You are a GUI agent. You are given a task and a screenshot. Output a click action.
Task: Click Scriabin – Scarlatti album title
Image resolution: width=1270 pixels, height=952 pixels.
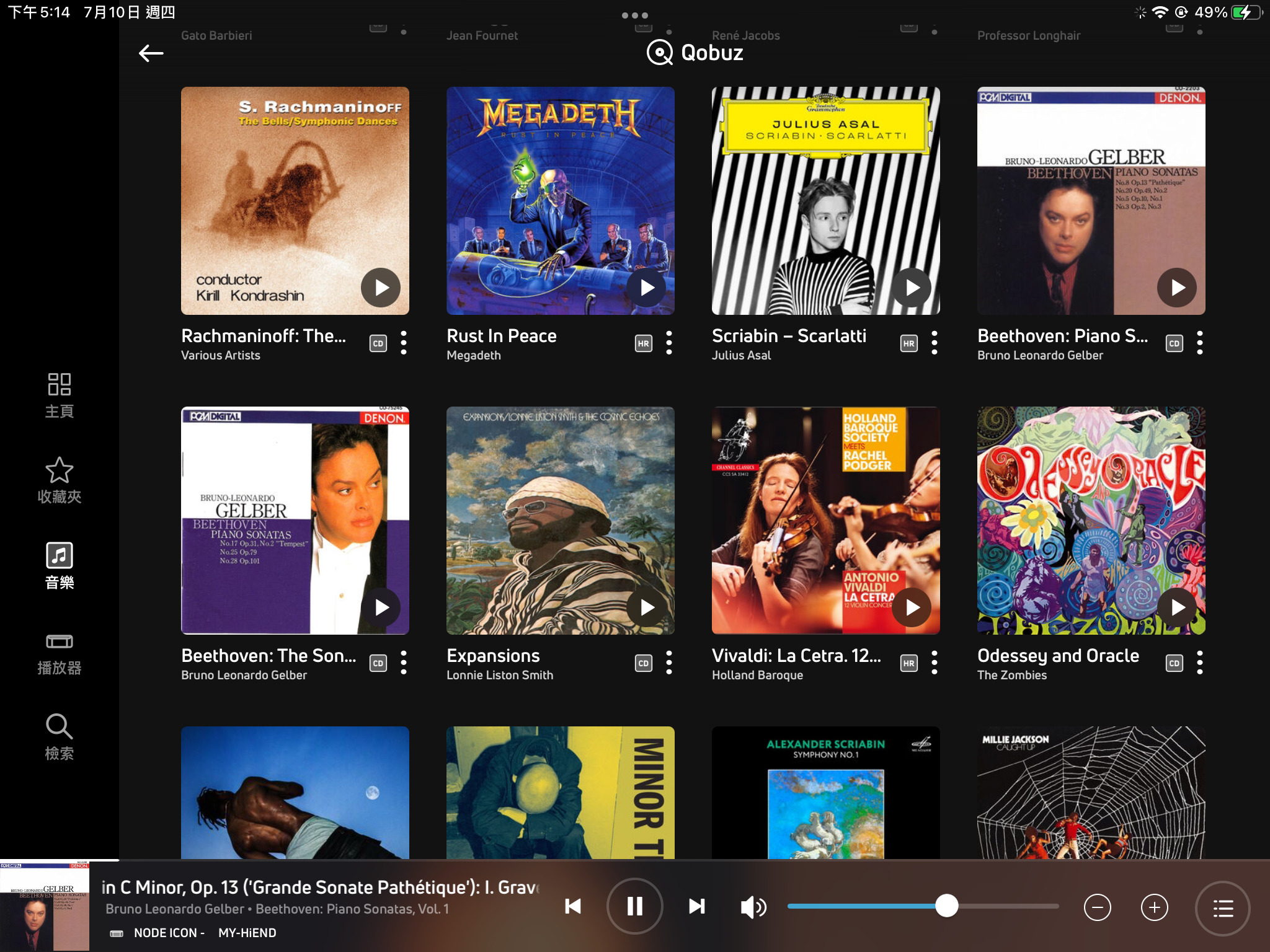[789, 336]
